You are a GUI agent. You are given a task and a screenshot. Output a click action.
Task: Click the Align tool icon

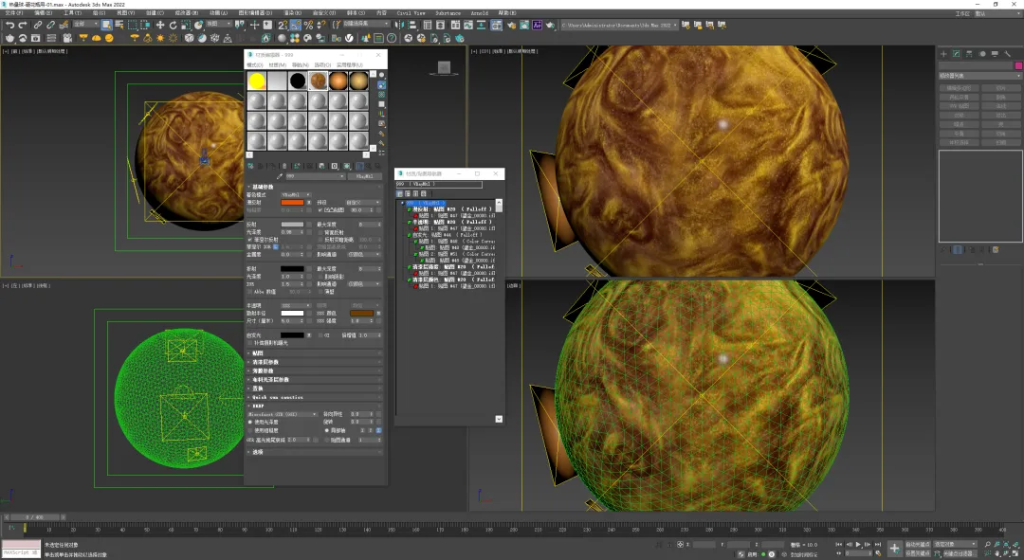tap(412, 25)
